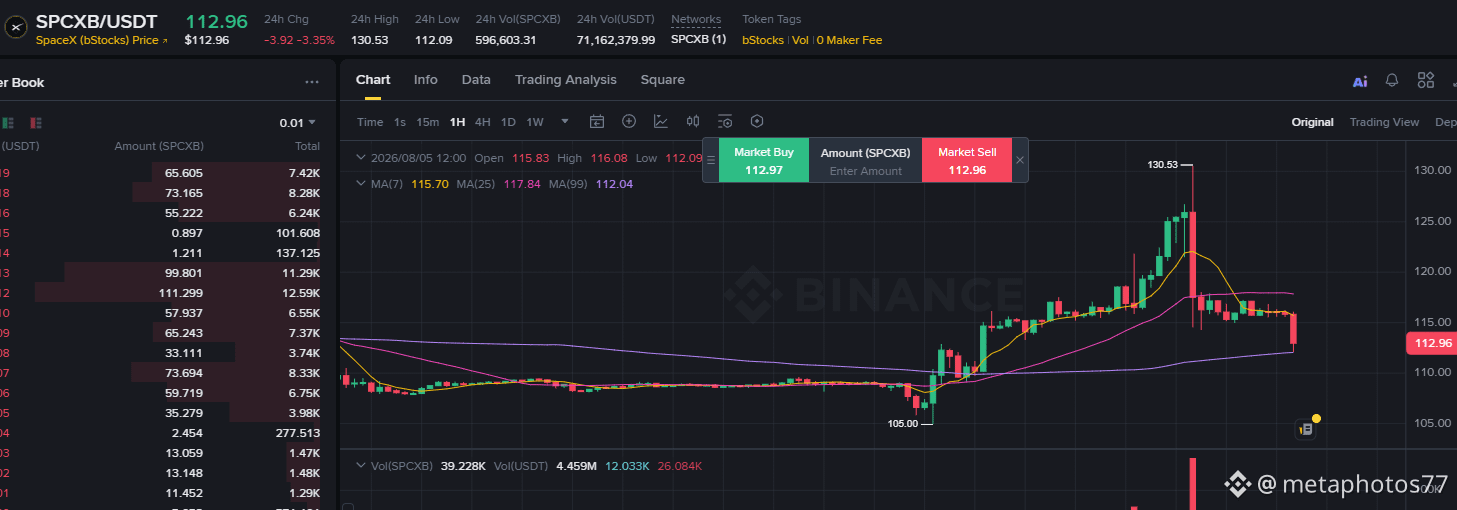Click the Total column header
This screenshot has height=510, width=1457.
coord(305,146)
